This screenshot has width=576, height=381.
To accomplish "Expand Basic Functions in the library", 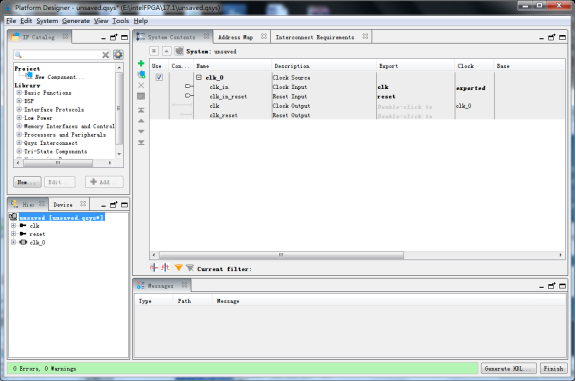I will (x=19, y=93).
